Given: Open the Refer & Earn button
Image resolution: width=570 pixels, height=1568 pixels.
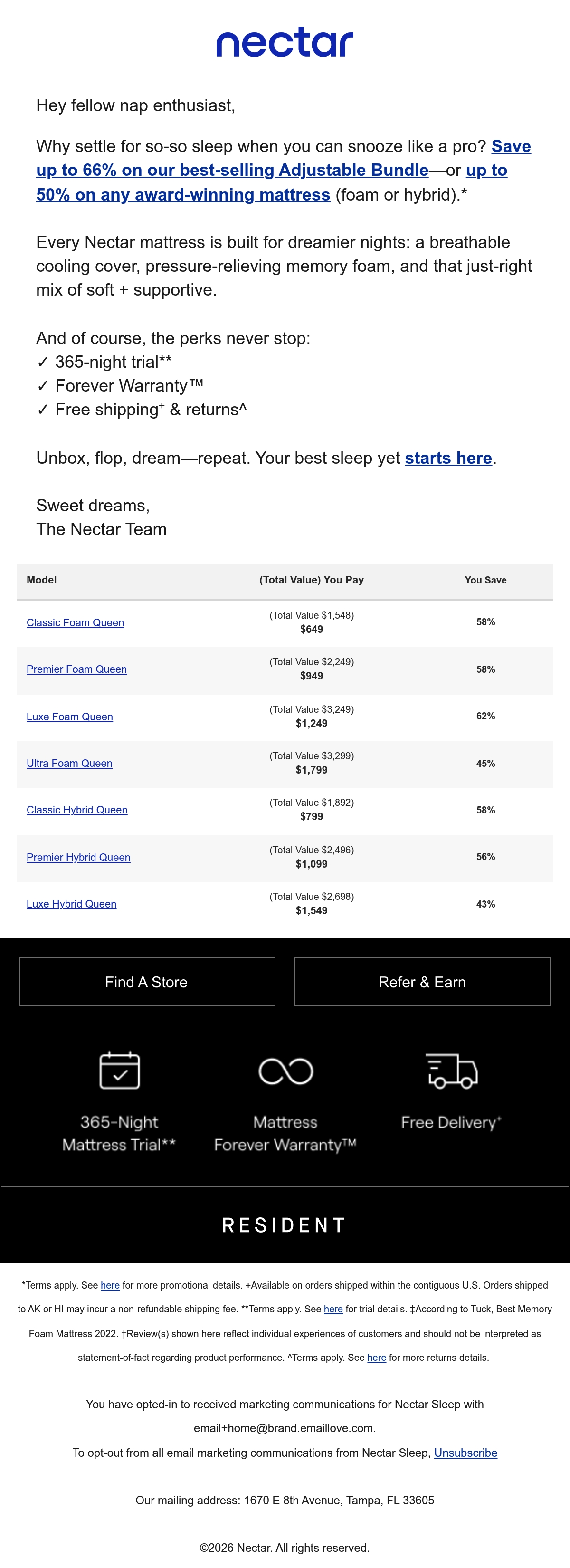Looking at the screenshot, I should [x=422, y=982].
